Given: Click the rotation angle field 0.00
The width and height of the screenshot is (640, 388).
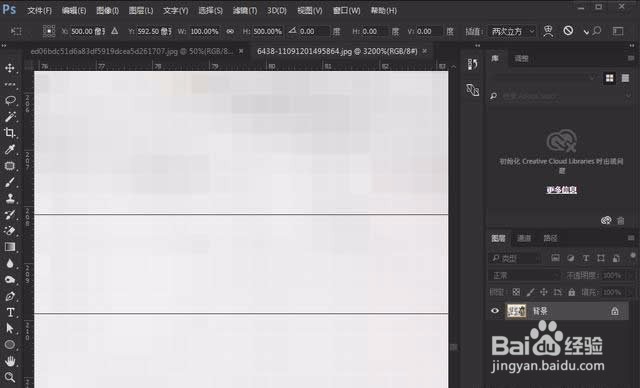Looking at the screenshot, I should tap(313, 31).
